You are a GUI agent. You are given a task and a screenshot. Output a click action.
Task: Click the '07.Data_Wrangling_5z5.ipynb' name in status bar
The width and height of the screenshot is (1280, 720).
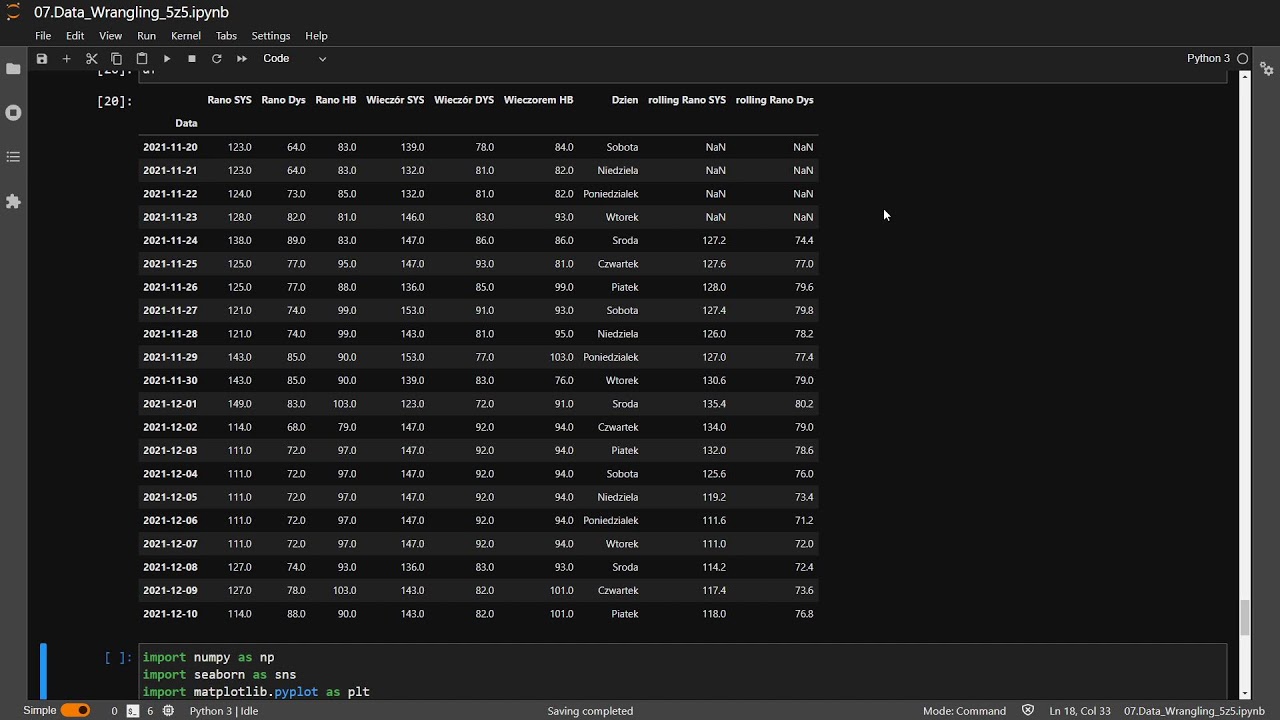(1194, 711)
